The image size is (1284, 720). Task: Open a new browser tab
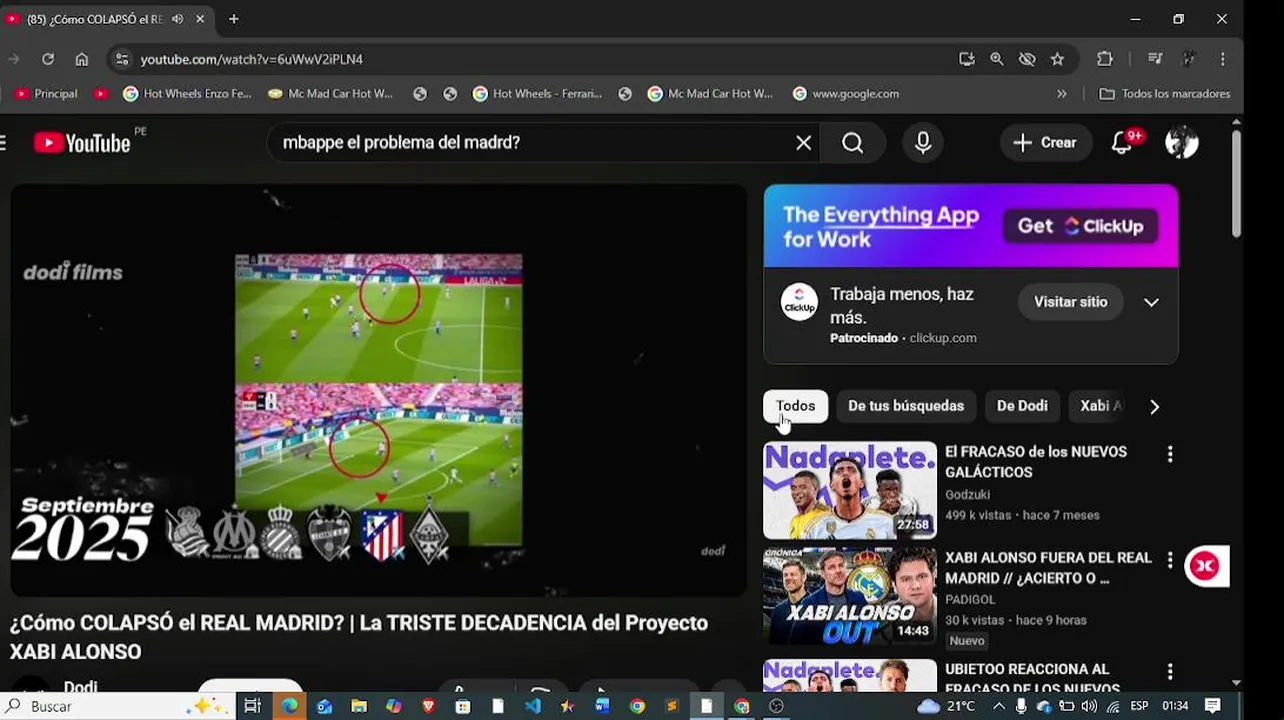(x=234, y=19)
